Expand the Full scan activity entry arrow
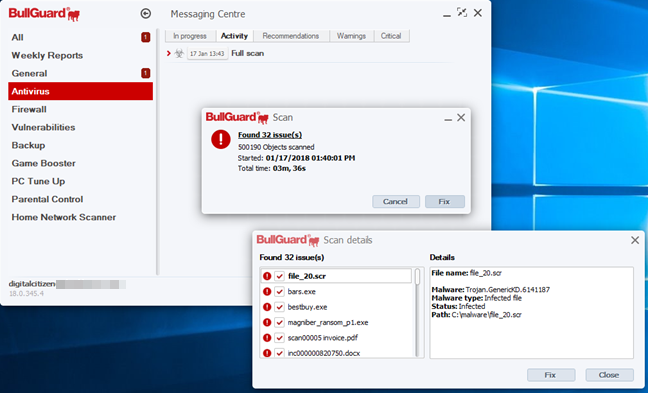Image resolution: width=648 pixels, height=393 pixels. [x=169, y=53]
